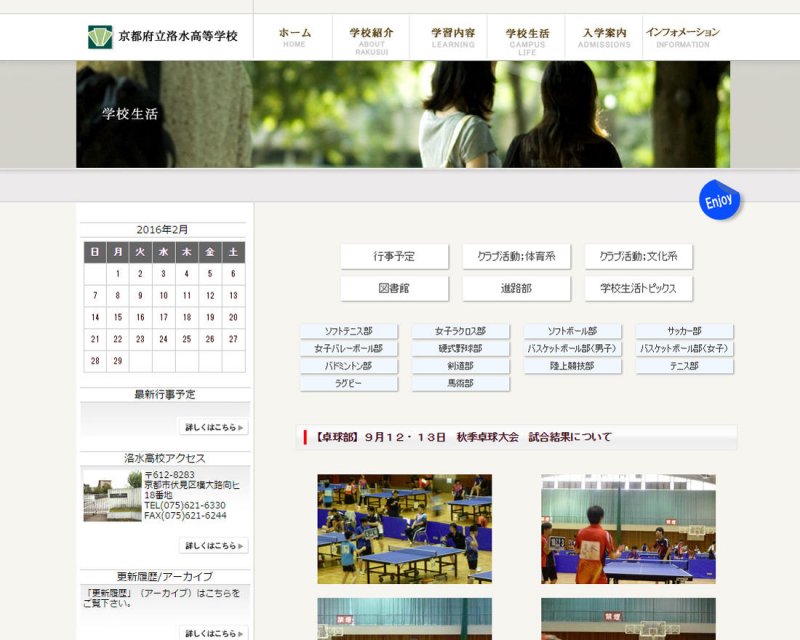Click the blue Enjoy badge

click(719, 201)
